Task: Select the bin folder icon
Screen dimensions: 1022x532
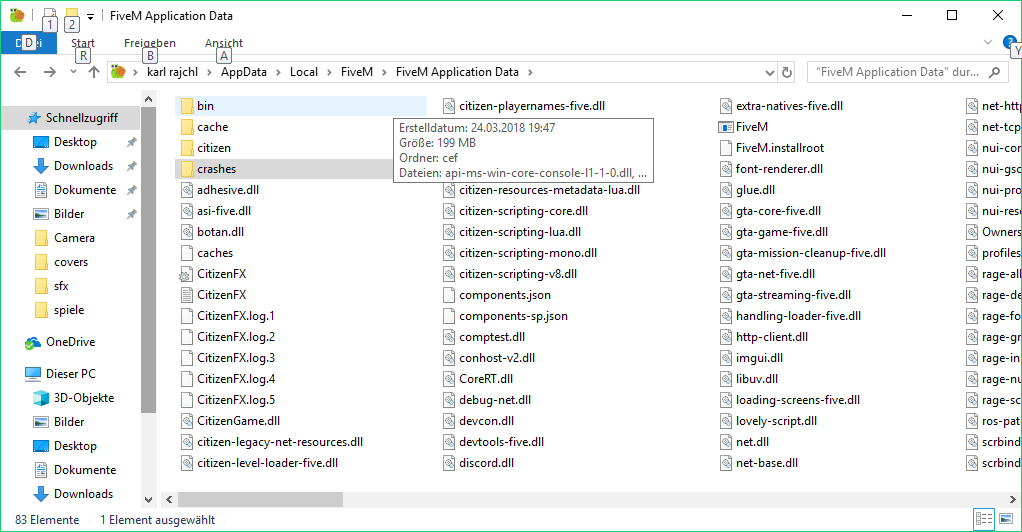Action: tap(187, 106)
